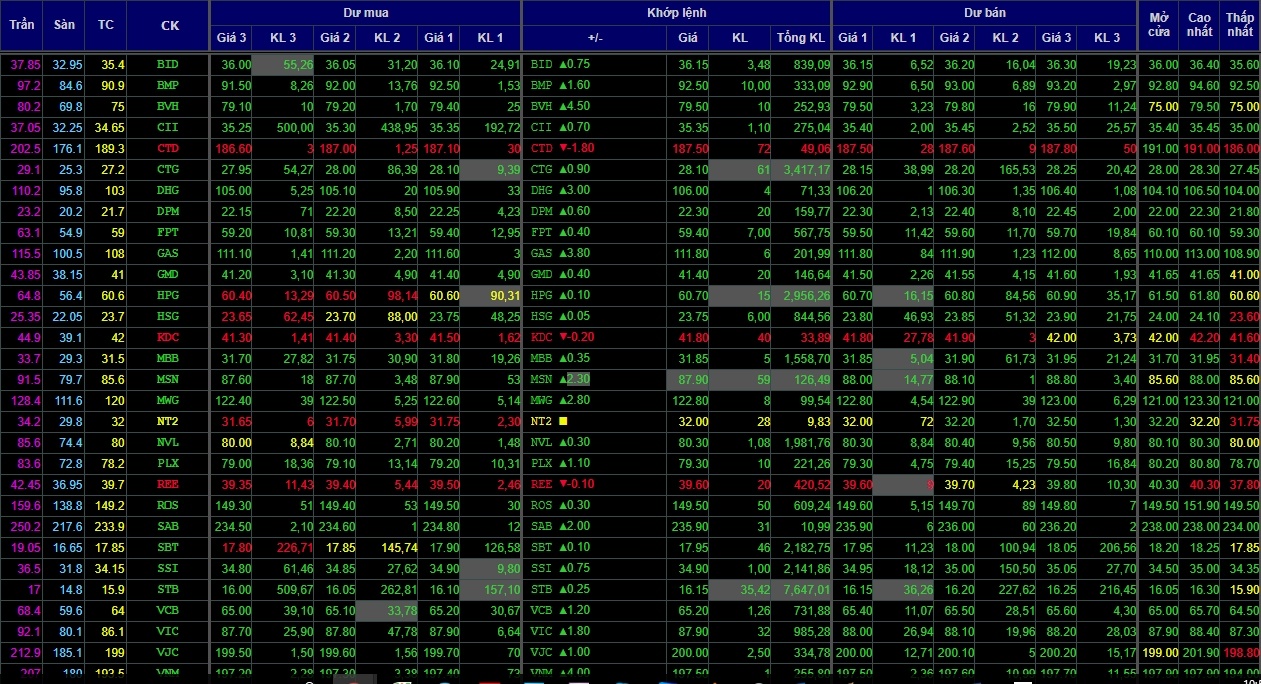Click the Dư bán header group
Screen dimensions: 1261x684
984,13
